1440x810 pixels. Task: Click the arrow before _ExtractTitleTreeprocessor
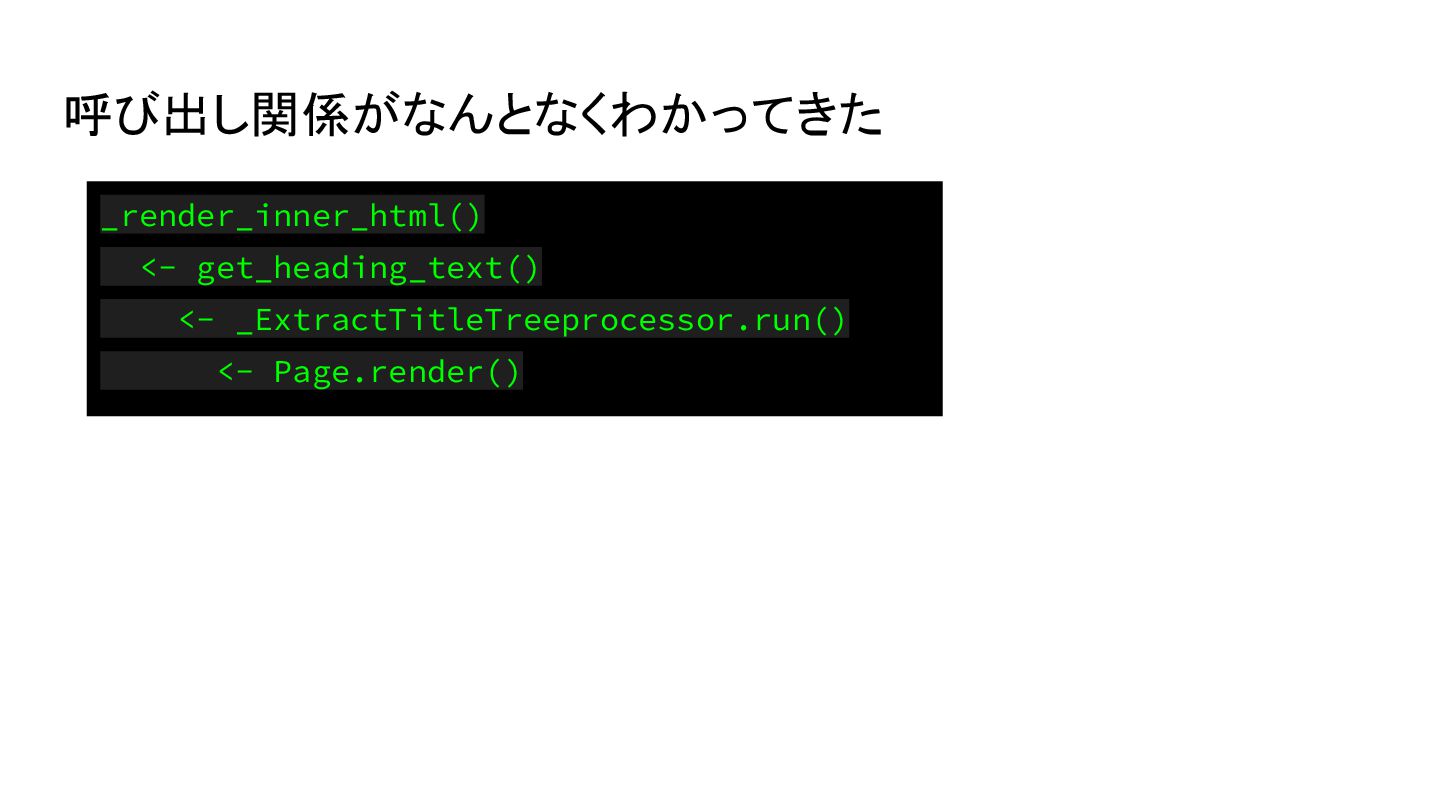197,320
